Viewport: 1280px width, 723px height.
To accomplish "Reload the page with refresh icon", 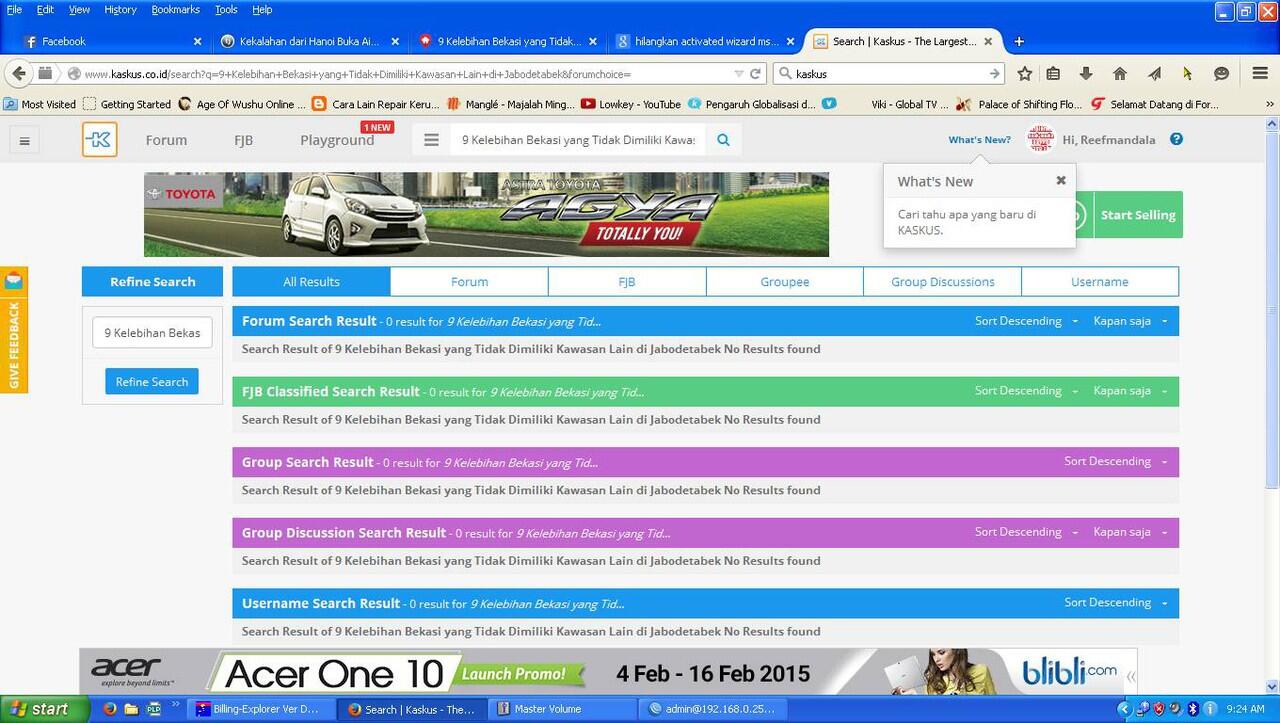I will pos(756,73).
